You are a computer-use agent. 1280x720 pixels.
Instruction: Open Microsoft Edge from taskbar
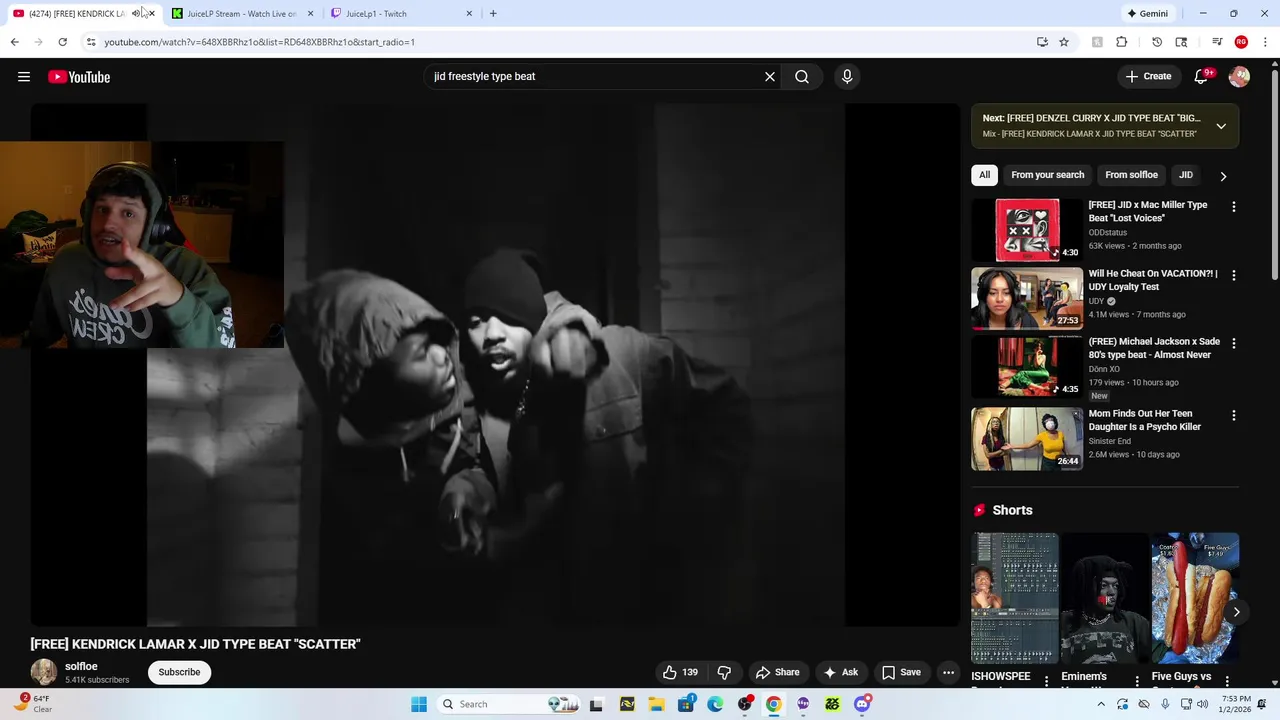coord(715,704)
